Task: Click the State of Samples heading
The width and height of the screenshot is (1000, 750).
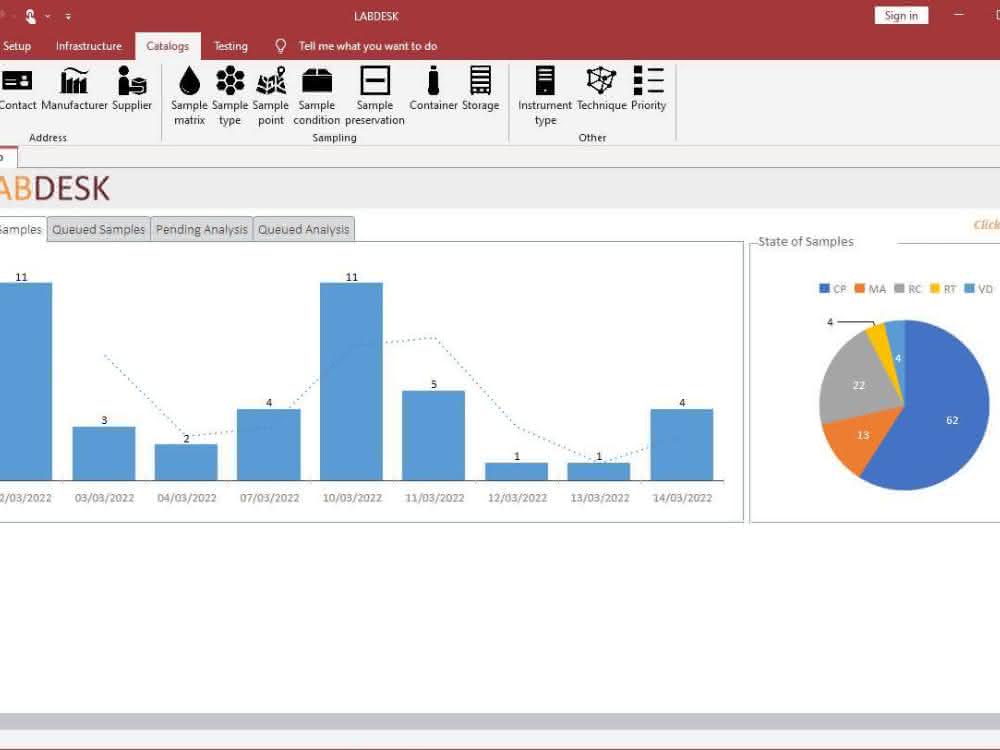Action: tap(805, 242)
